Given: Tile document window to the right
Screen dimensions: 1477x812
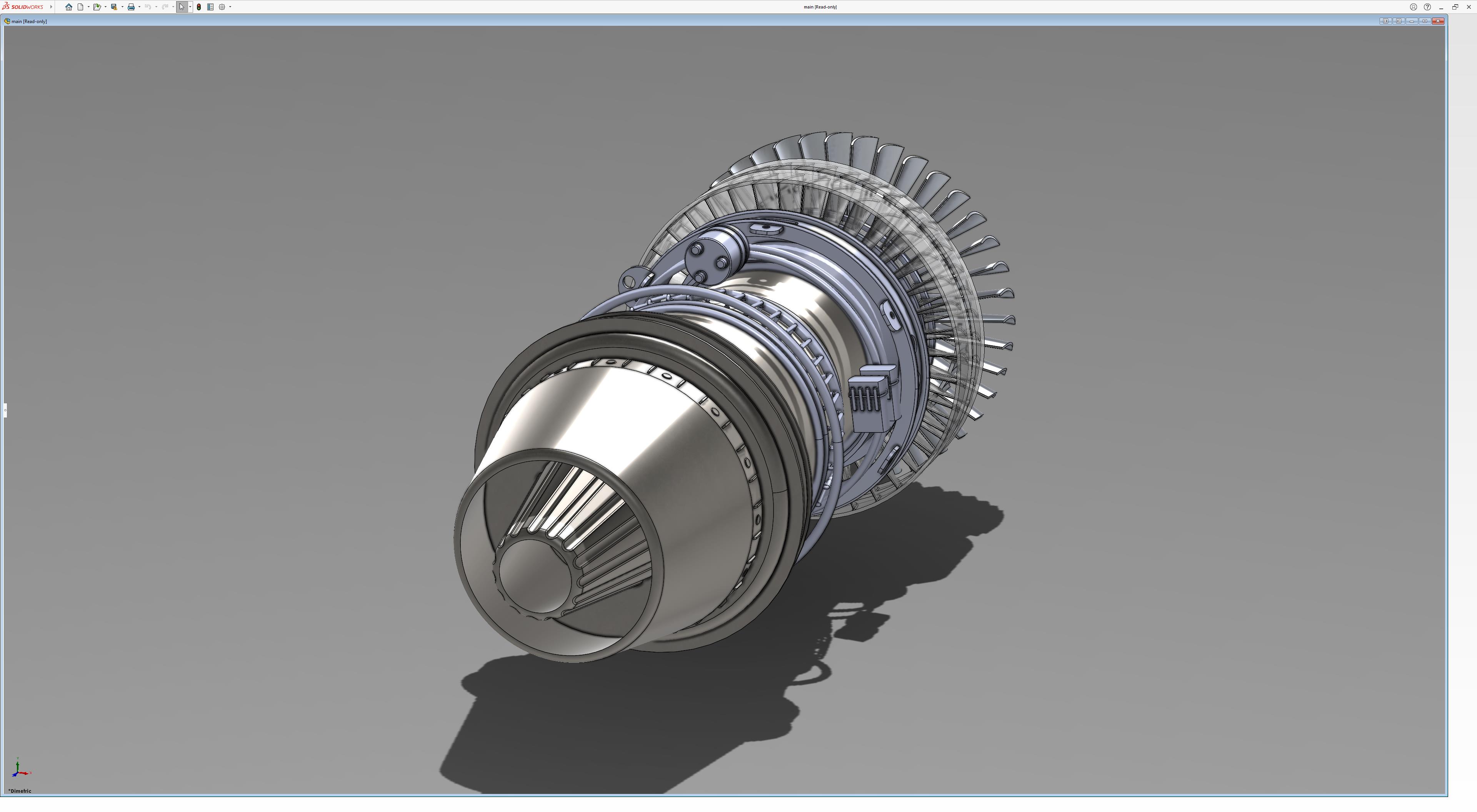Looking at the screenshot, I should point(1399,21).
